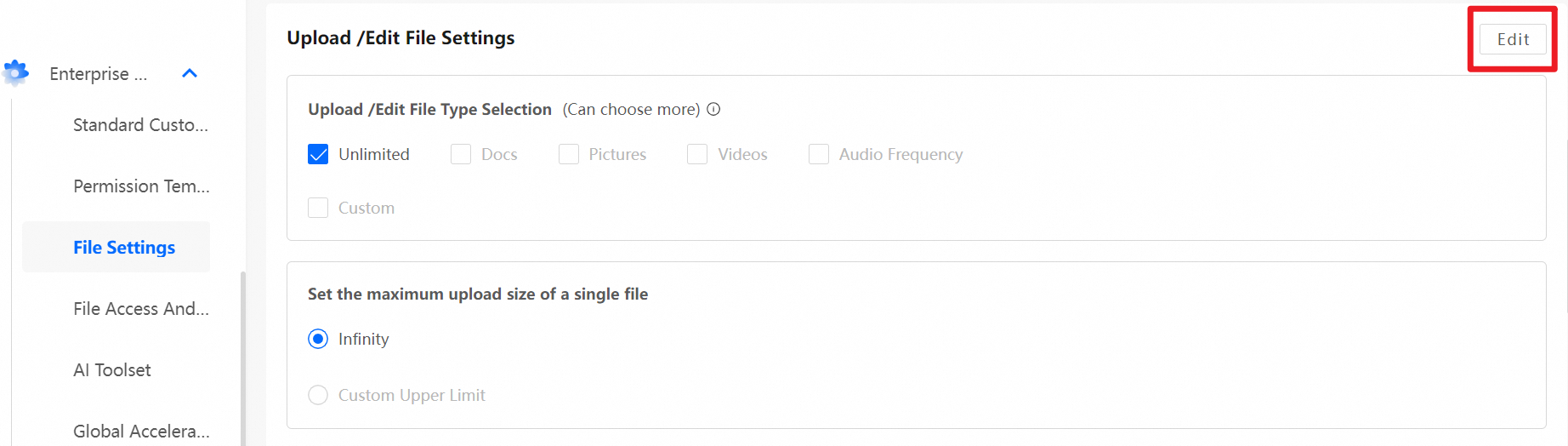Open the Standard Custom menu item
1568x446 pixels.
(x=140, y=125)
